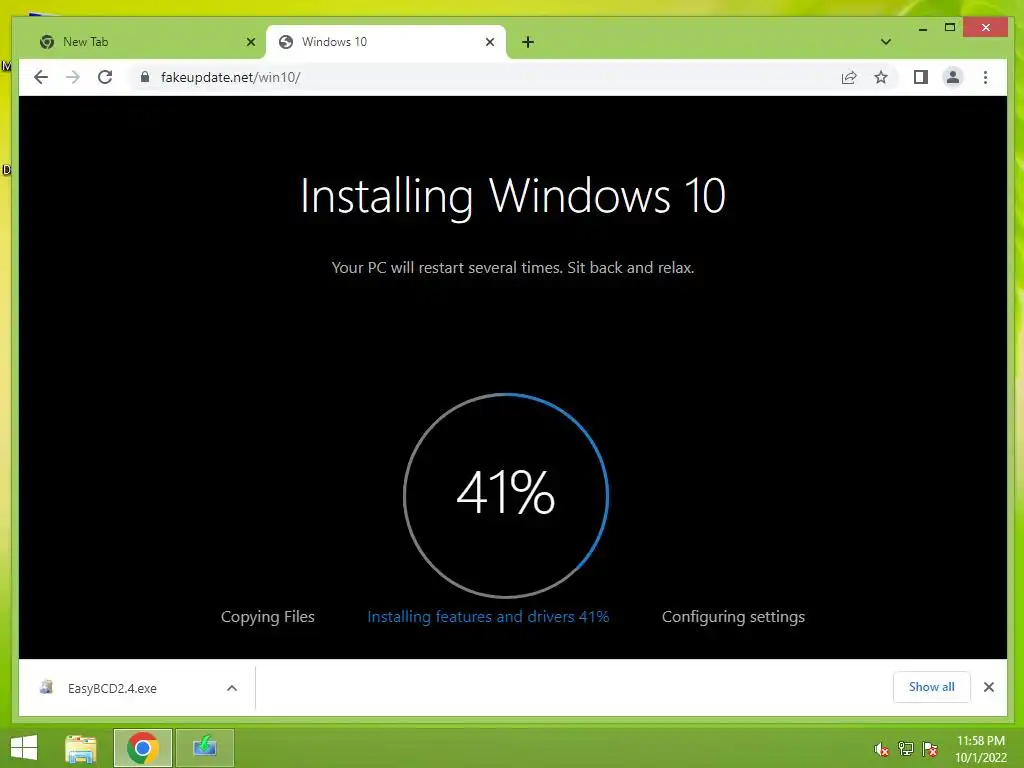Go back with the browser back arrow
The width and height of the screenshot is (1024, 768).
(40, 77)
